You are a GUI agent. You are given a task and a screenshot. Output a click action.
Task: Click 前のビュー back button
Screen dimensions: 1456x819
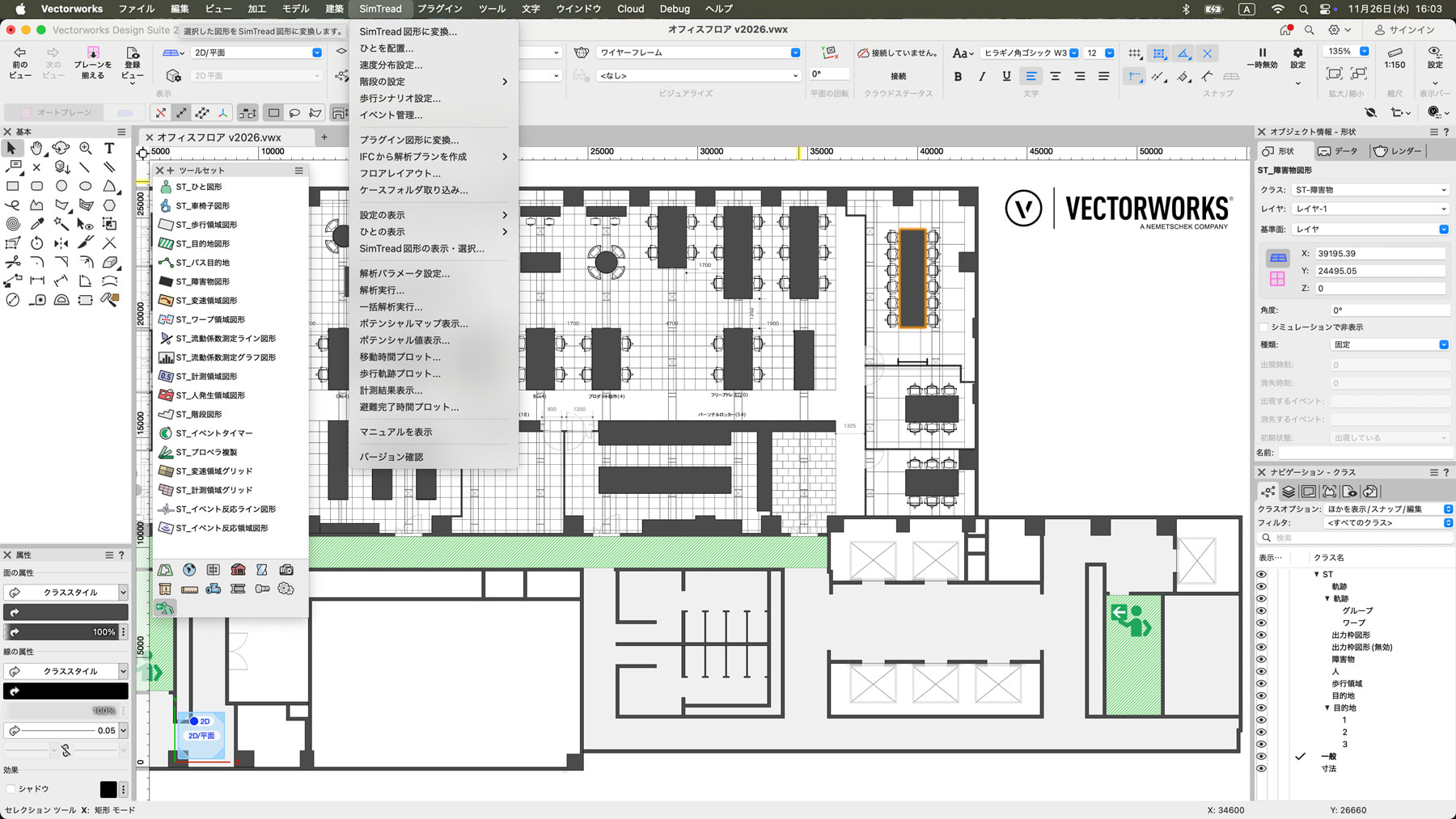pyautogui.click(x=20, y=63)
